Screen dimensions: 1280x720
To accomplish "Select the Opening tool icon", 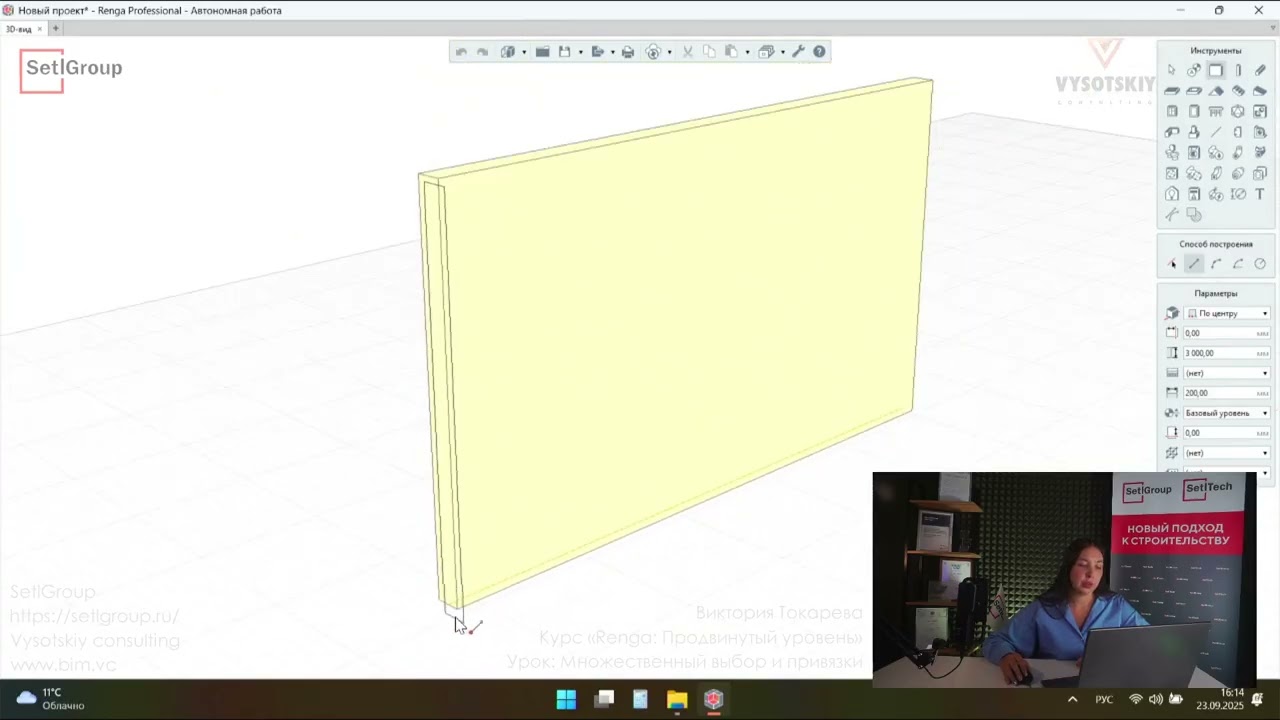I will 1194,91.
